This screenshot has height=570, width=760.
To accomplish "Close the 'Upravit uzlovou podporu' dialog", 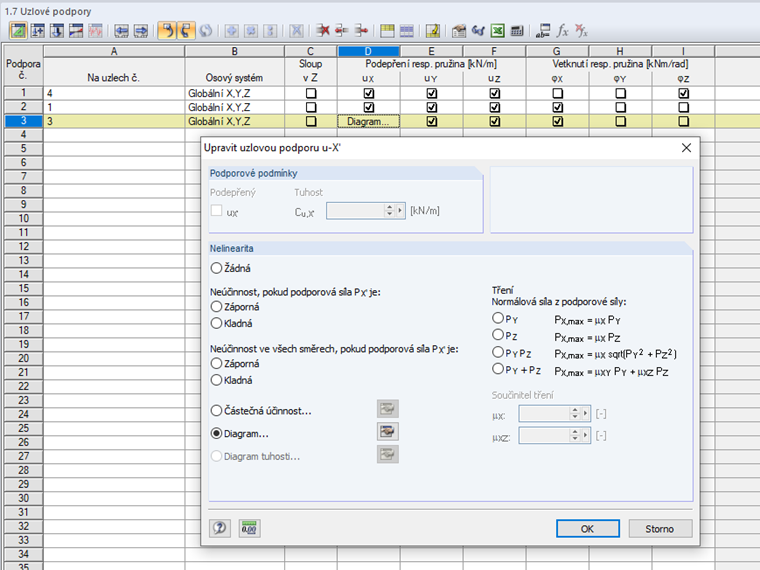I will [x=686, y=148].
